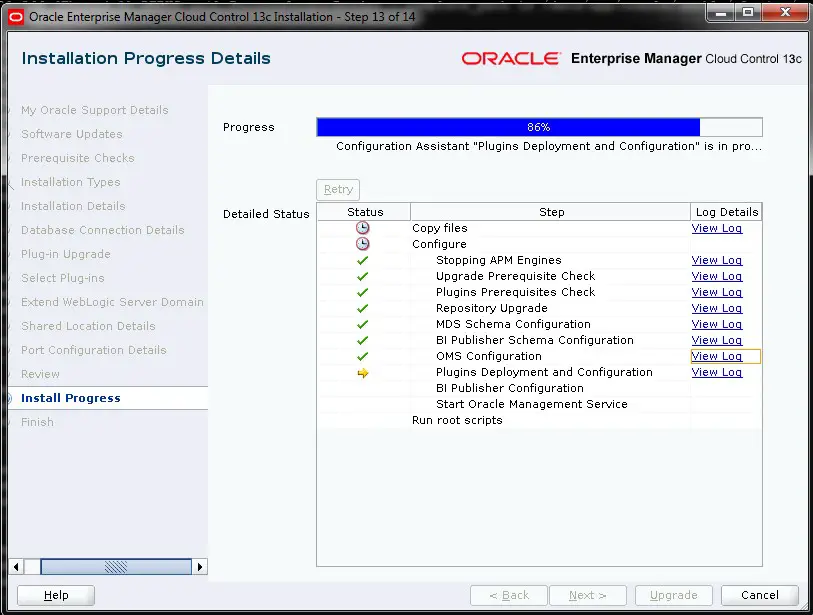The image size is (813, 615).
Task: Click the Upgrade button
Action: [x=674, y=595]
